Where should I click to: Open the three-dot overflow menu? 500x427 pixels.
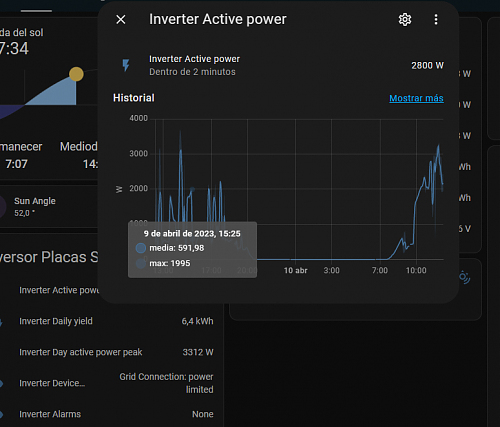(436, 19)
